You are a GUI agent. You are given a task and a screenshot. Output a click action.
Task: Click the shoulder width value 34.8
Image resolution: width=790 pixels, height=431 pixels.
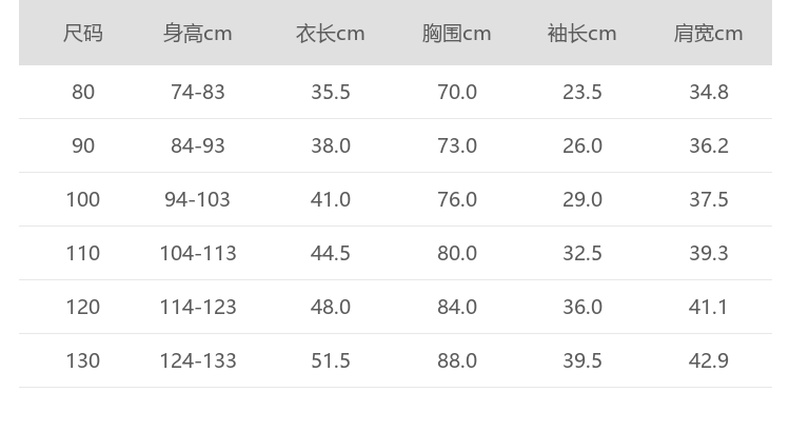click(x=708, y=92)
